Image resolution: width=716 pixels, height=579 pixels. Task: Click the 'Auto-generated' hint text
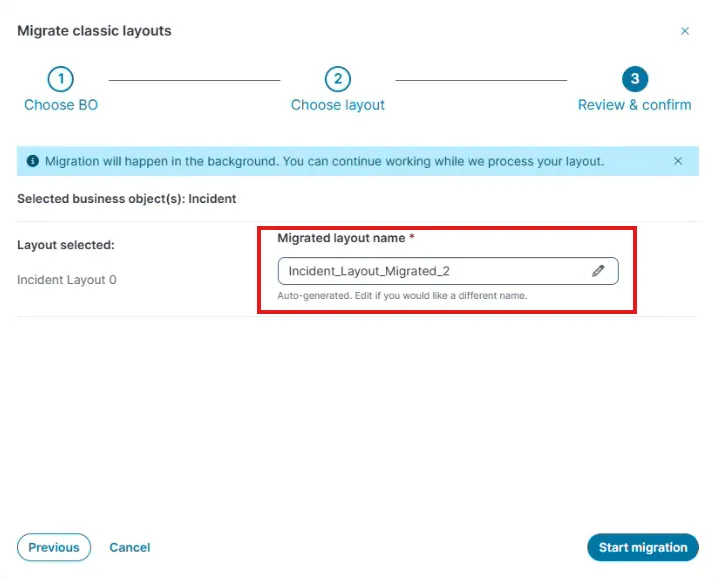click(402, 295)
